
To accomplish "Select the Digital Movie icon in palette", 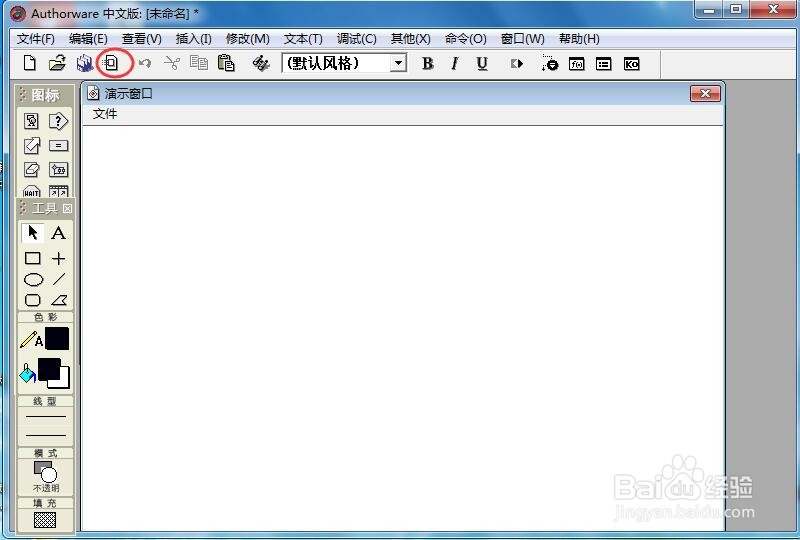I will (x=58, y=191).
